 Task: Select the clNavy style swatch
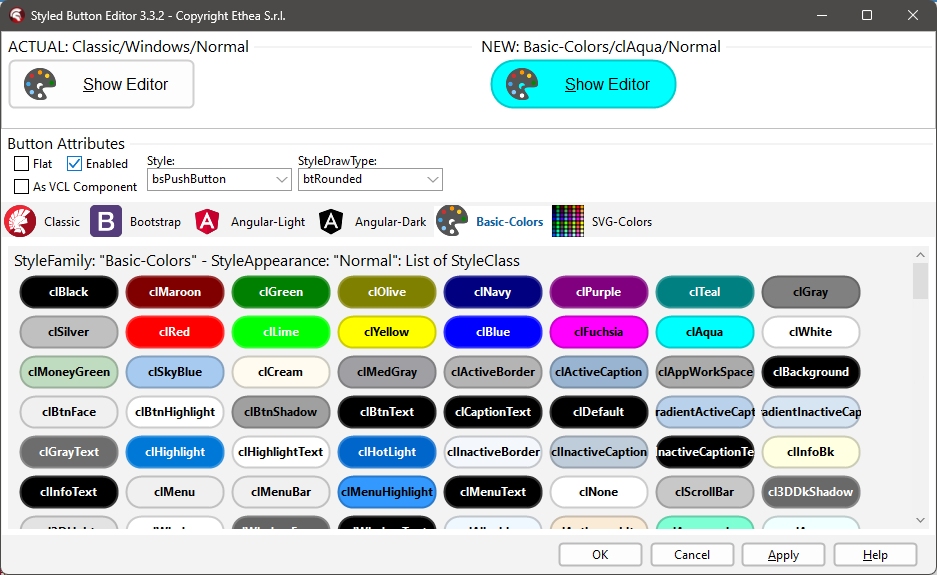(x=493, y=292)
